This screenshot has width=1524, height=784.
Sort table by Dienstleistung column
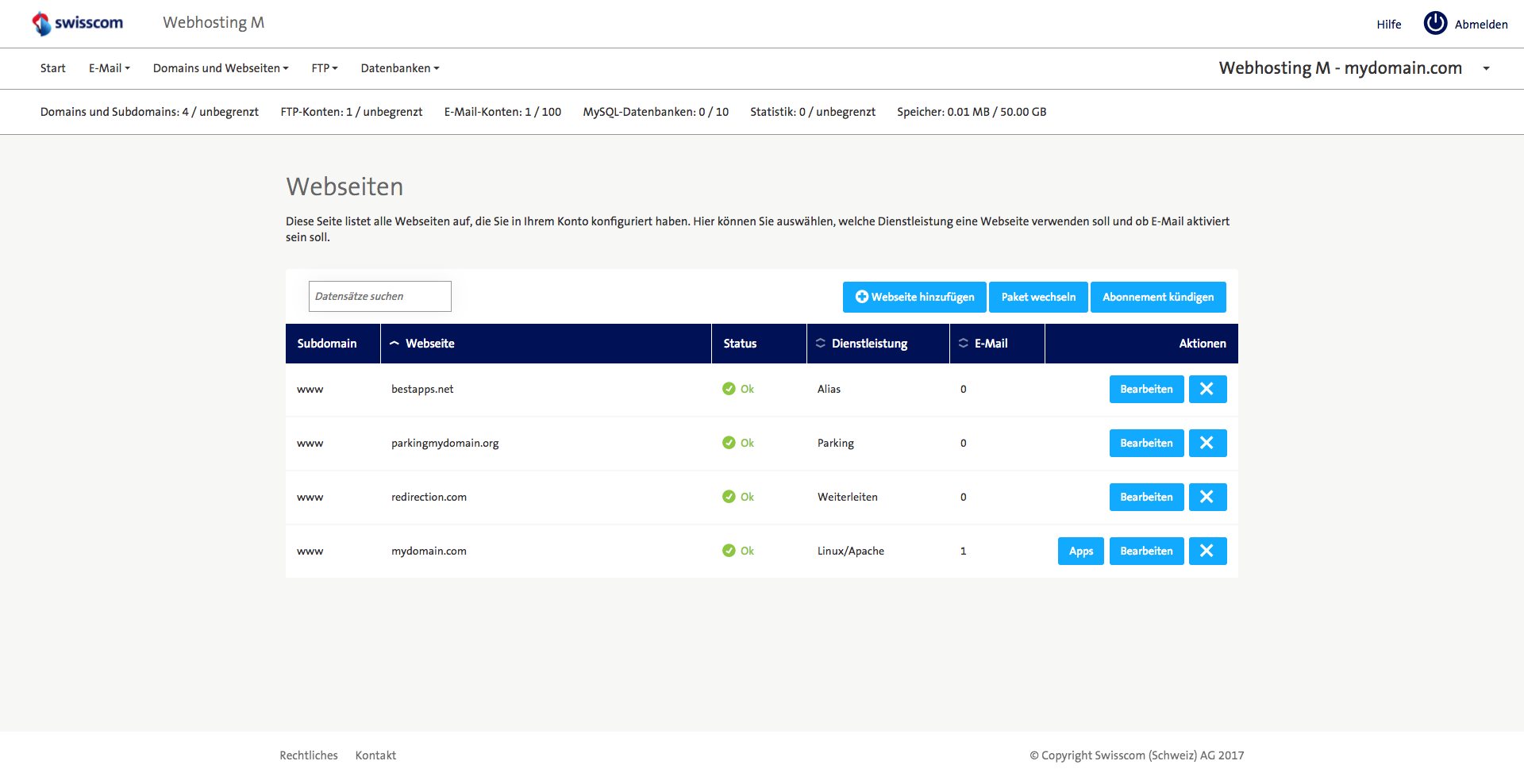(x=869, y=344)
